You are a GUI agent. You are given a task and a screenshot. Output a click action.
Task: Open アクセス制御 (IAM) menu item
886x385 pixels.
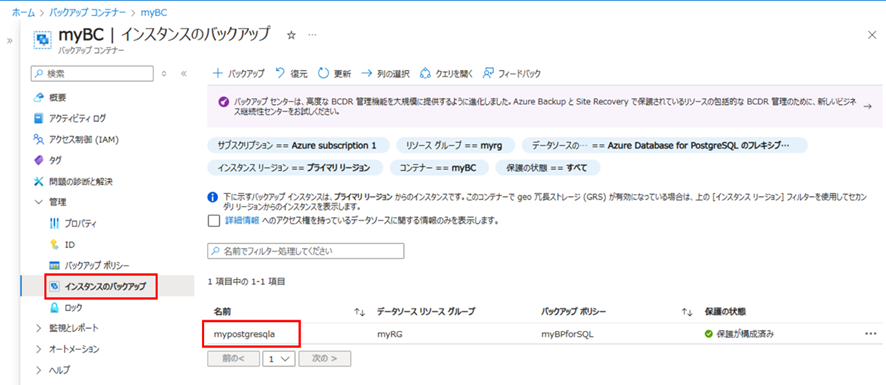76,139
